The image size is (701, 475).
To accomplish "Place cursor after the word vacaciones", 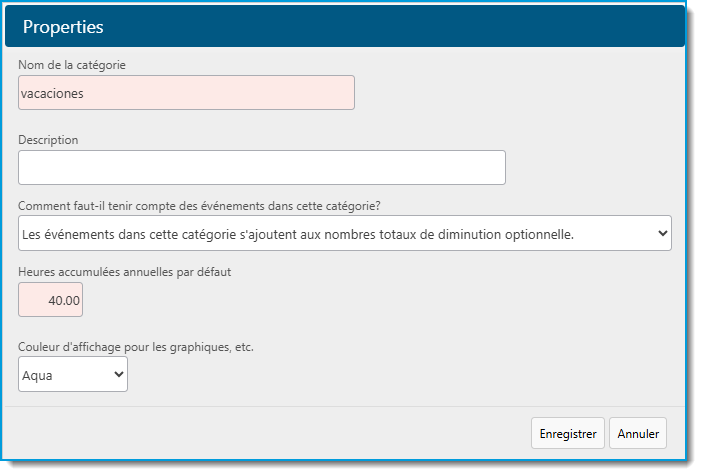I will click(x=85, y=93).
